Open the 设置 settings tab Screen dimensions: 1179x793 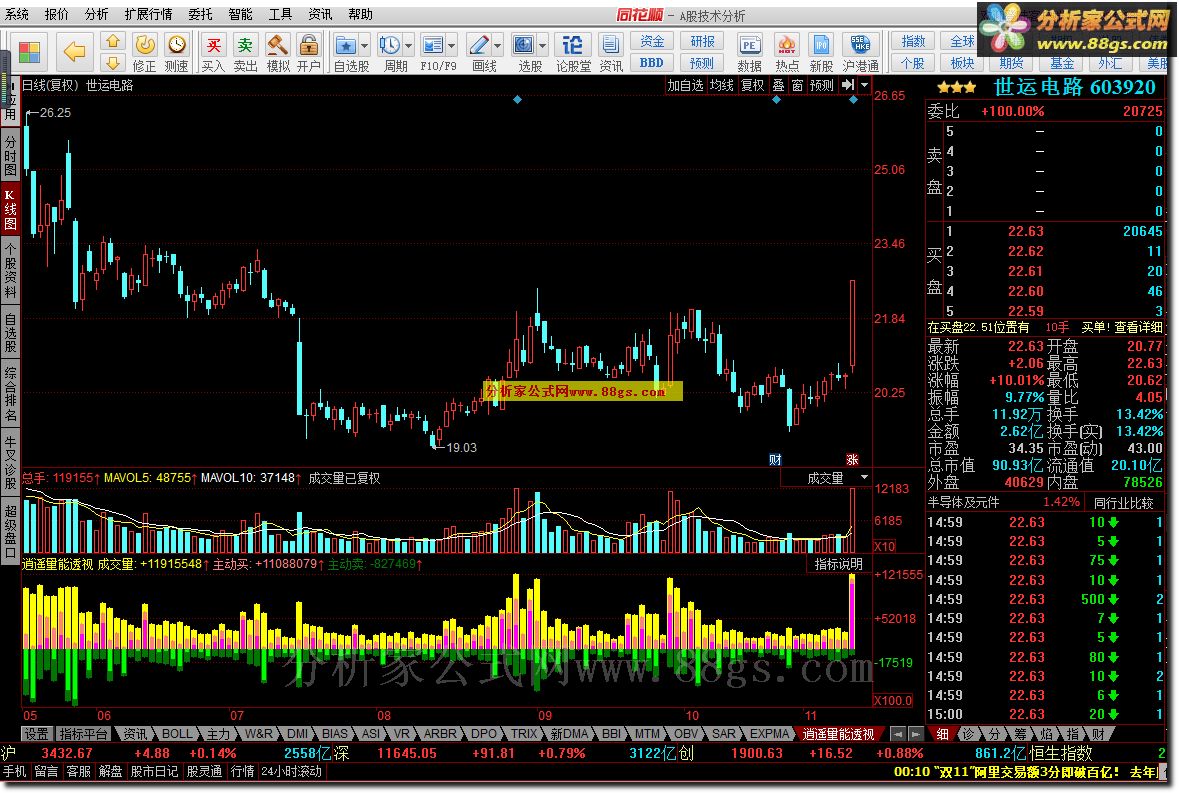click(36, 734)
